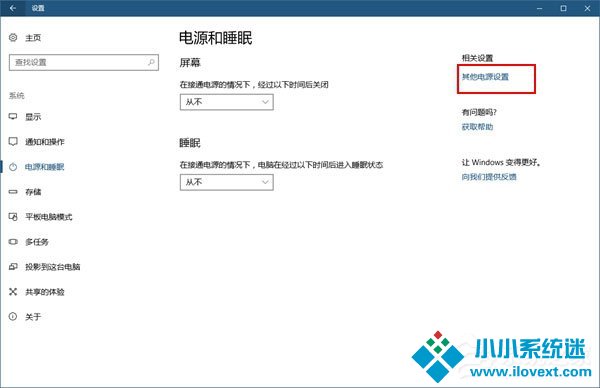Click the Power & sleep (电源和睡眠) icon
Viewport: 600px width, 388px height.
tap(13, 167)
